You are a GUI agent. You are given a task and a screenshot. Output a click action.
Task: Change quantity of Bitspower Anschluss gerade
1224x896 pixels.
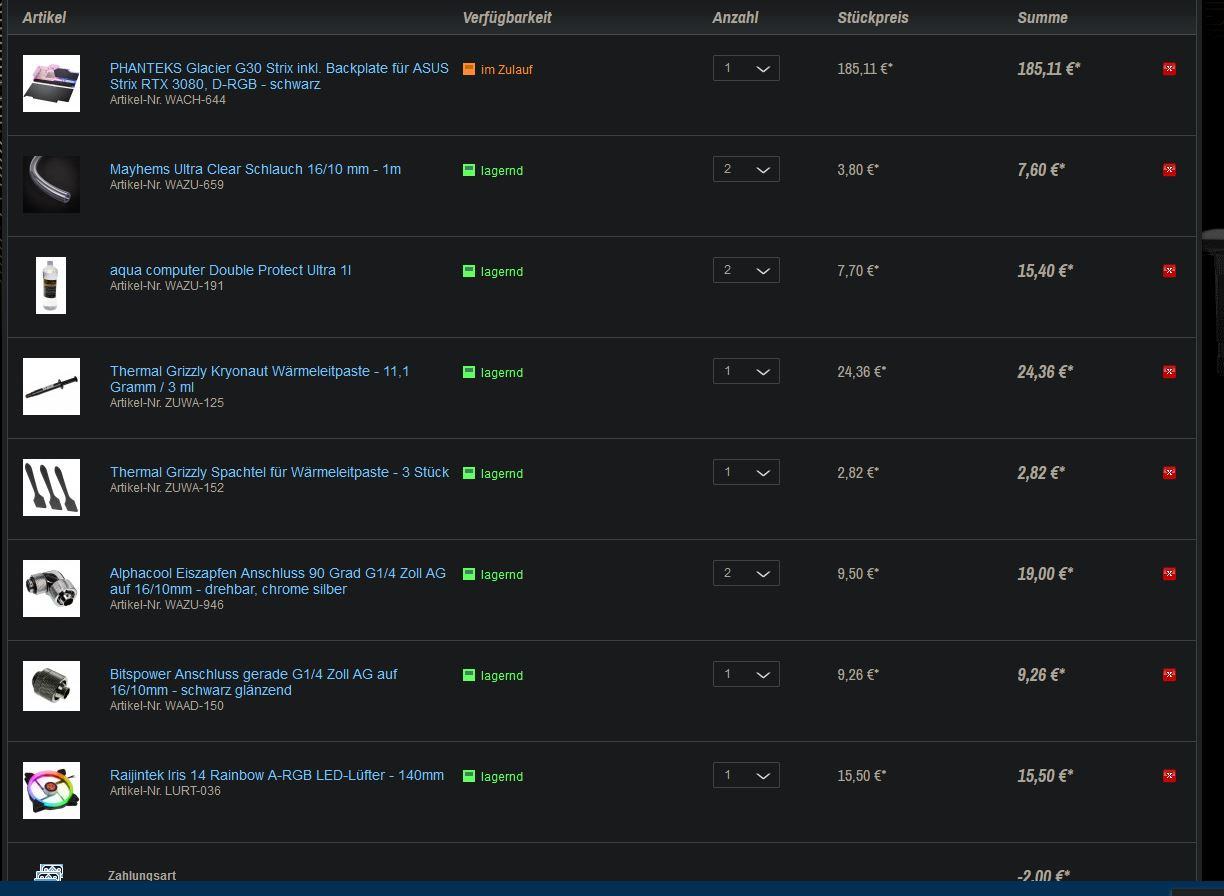(x=746, y=674)
